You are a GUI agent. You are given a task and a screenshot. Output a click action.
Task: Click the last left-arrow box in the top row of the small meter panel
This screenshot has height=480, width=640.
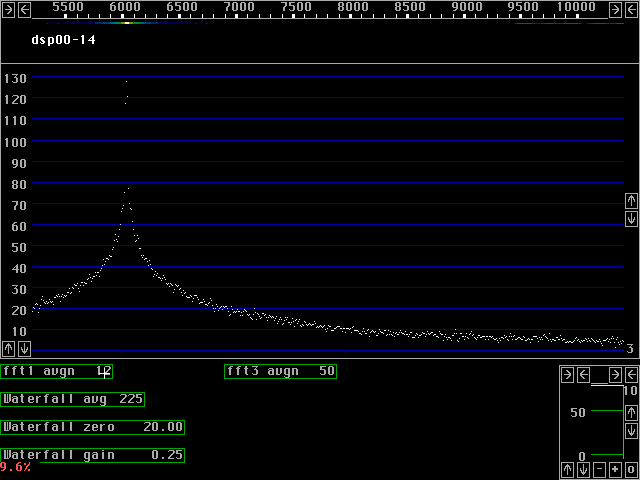tap(631, 374)
